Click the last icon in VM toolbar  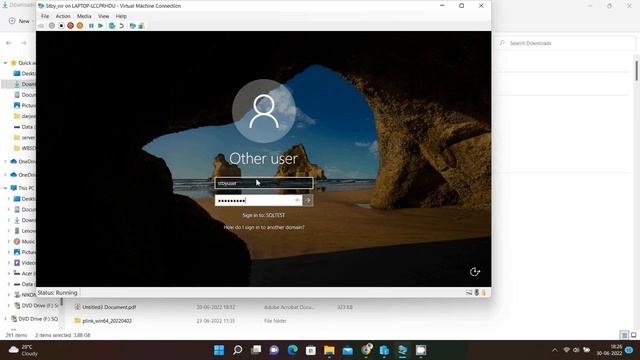pos(141,26)
